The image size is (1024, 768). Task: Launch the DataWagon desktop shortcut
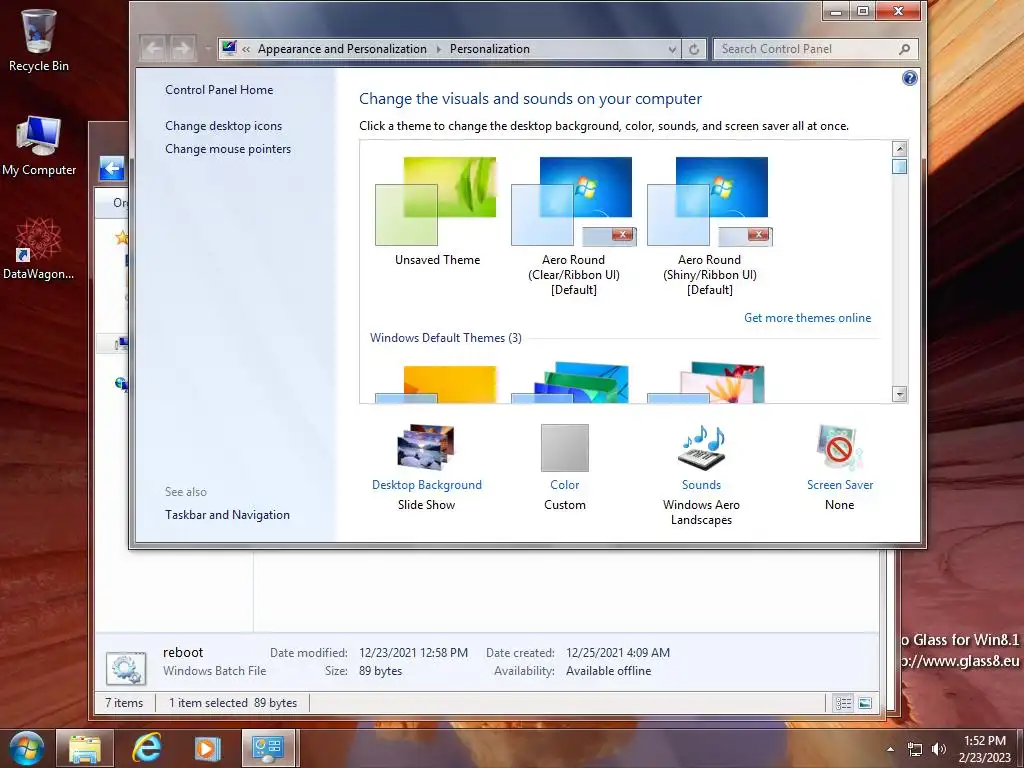(39, 249)
